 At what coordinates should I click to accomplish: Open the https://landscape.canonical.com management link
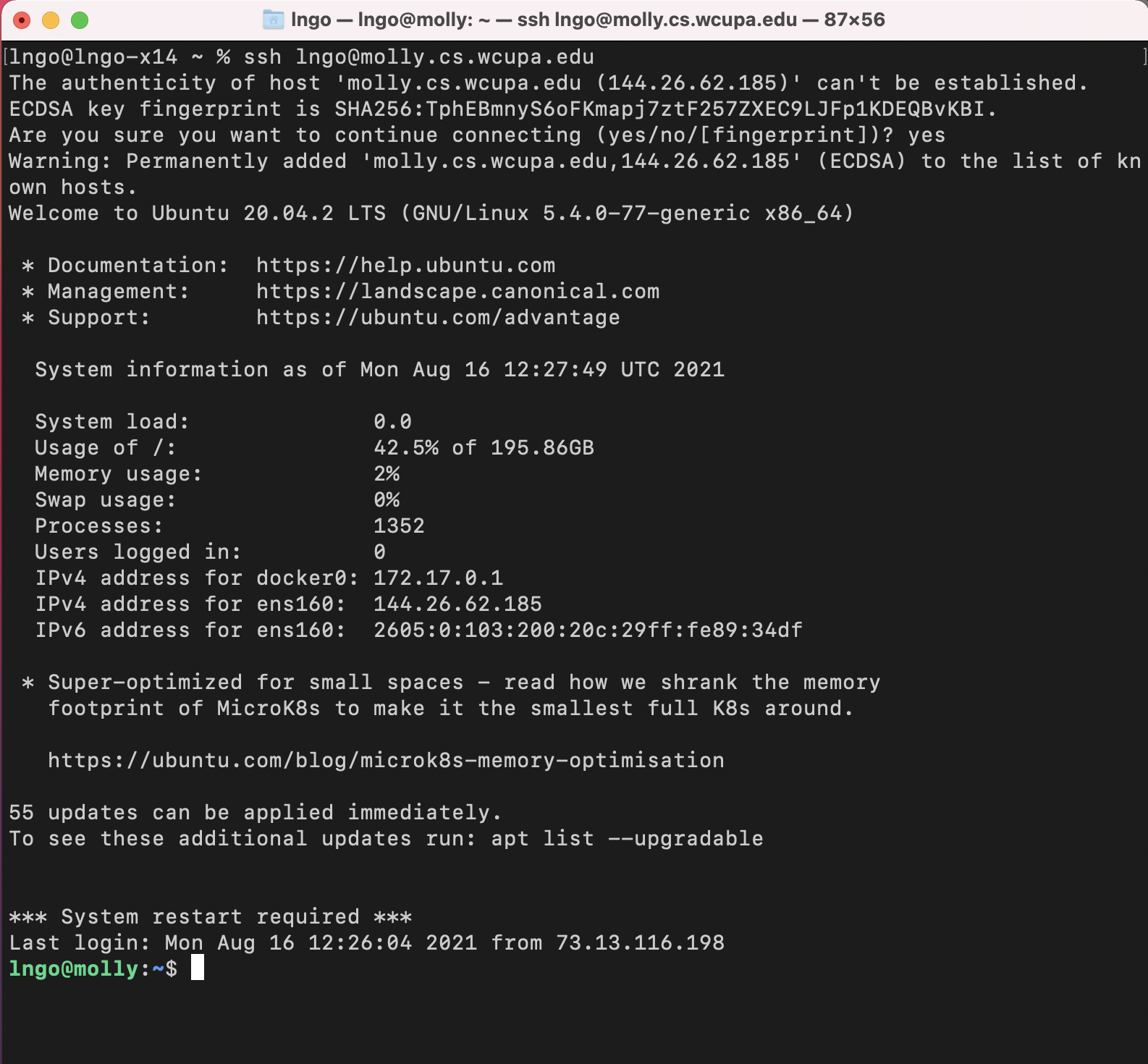coord(458,292)
